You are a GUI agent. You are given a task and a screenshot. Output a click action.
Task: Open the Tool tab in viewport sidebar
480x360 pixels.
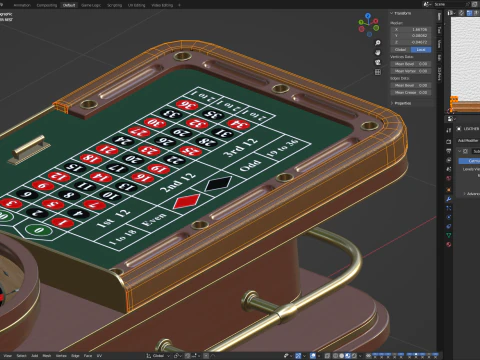[x=439, y=30]
